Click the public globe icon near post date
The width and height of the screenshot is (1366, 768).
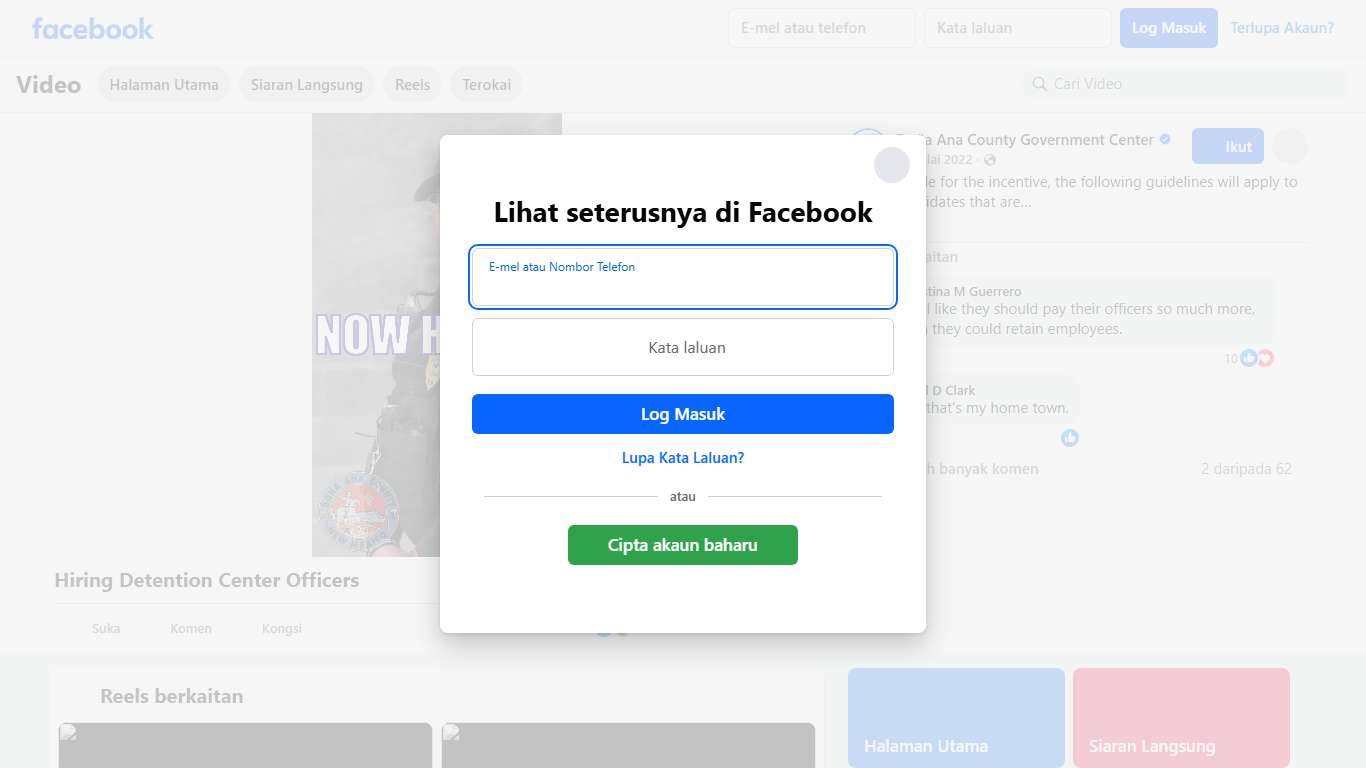pos(990,160)
